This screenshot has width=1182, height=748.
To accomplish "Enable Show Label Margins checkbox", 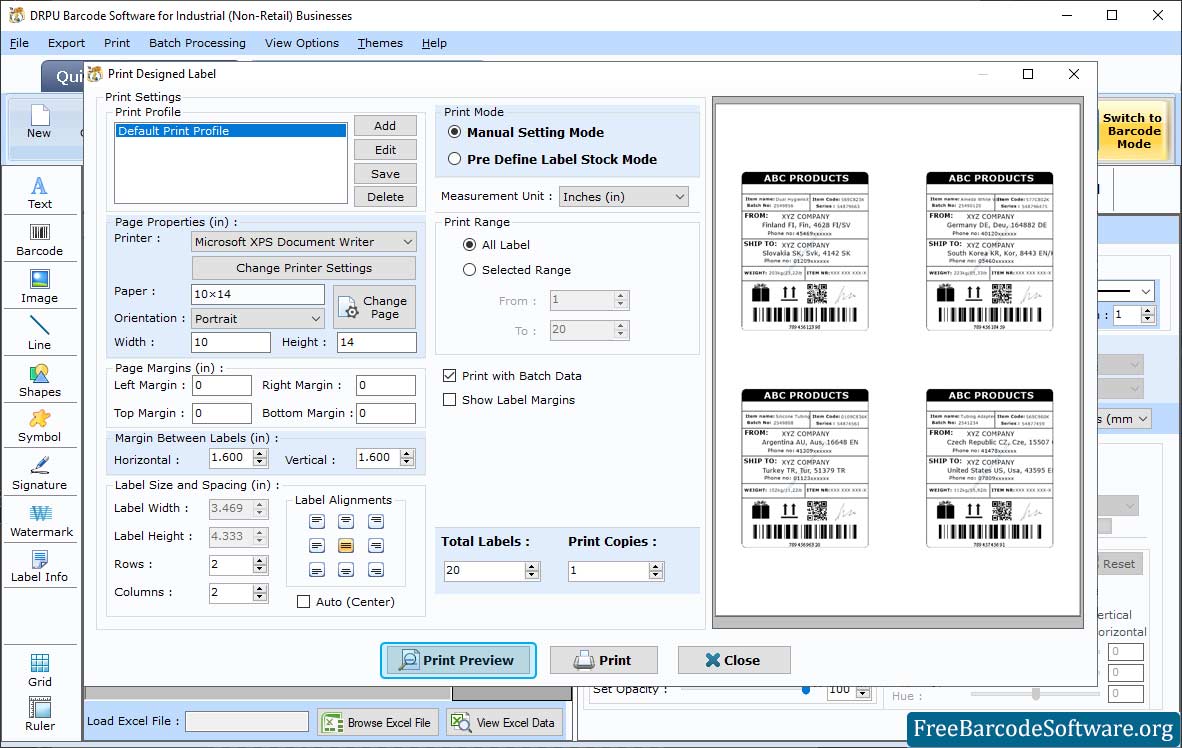I will click(x=449, y=400).
